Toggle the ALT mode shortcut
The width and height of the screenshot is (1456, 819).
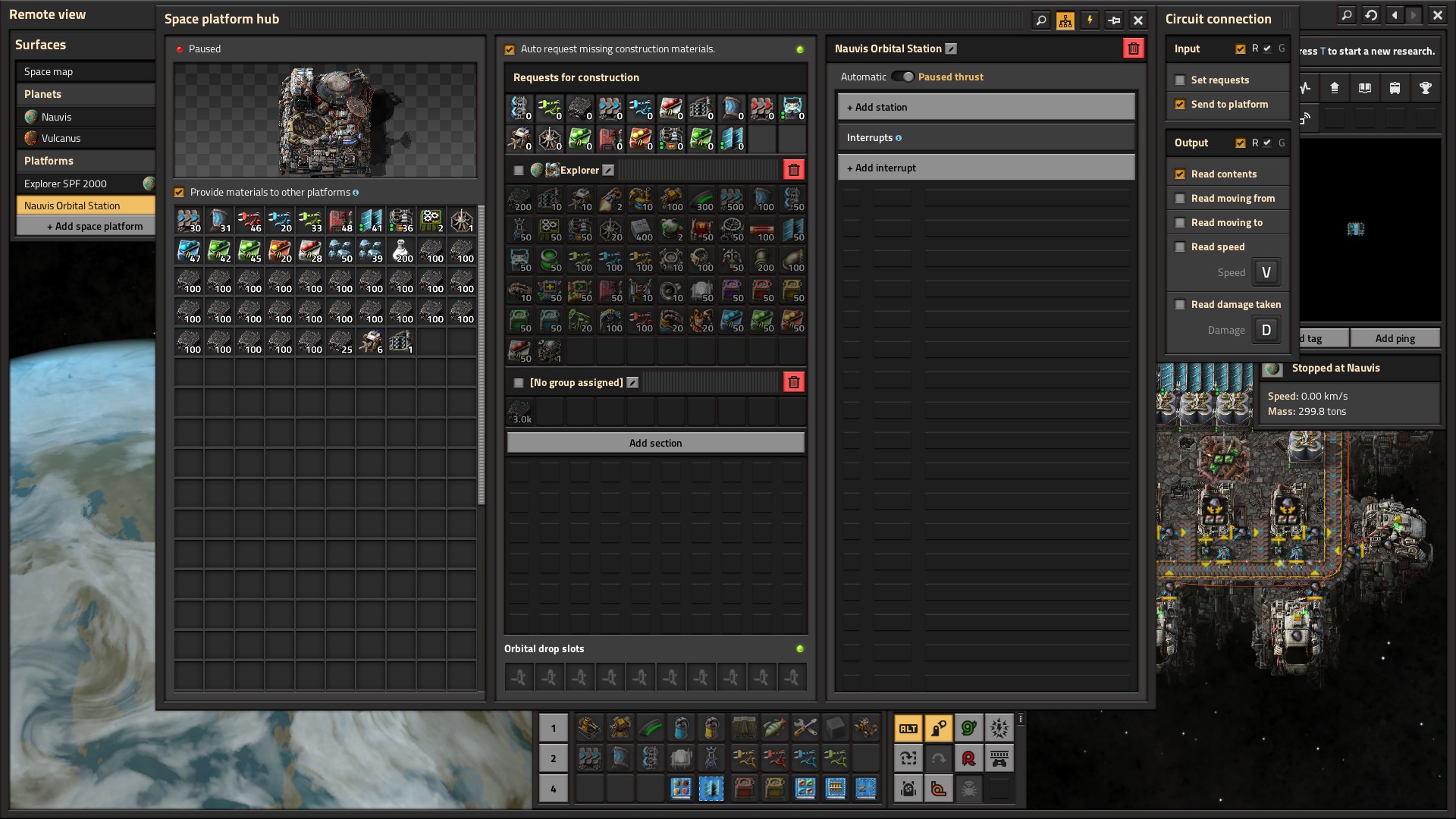tap(908, 729)
